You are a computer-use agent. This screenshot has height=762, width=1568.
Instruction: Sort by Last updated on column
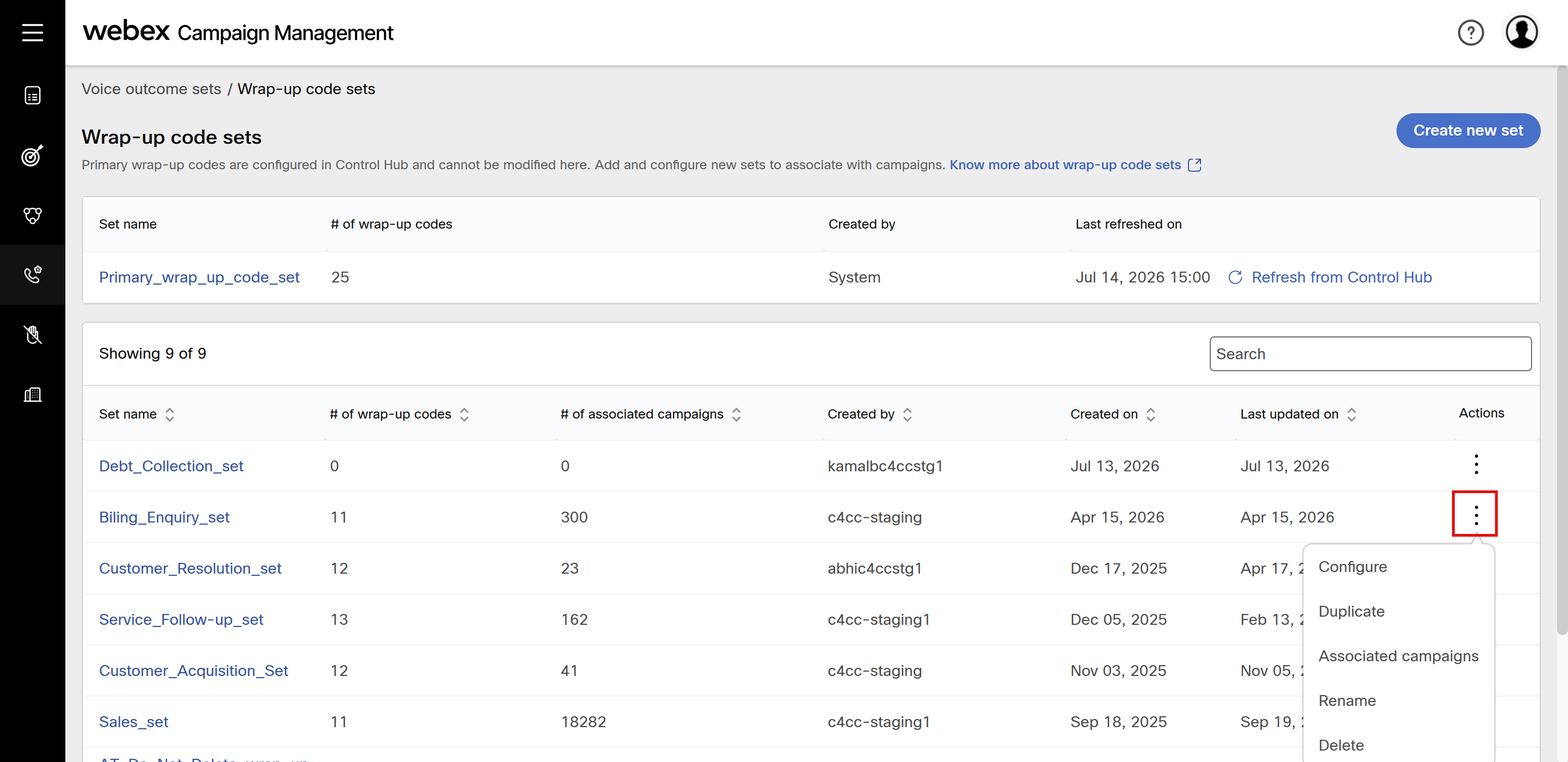click(1351, 415)
